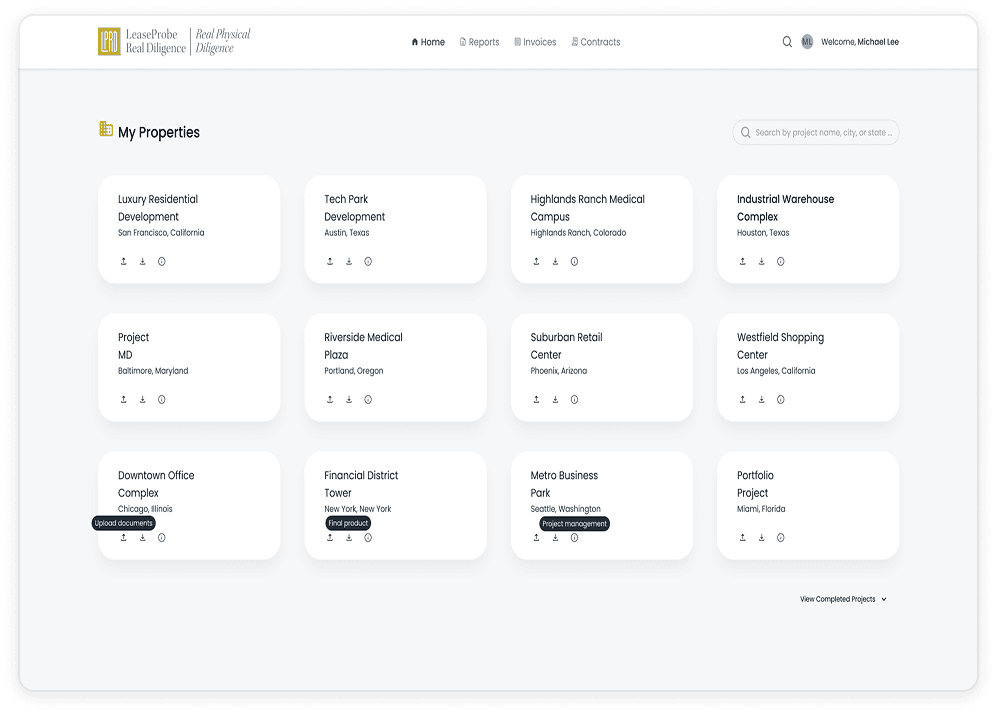This screenshot has width=997, height=714.
Task: Open Financial District Tower title
Action: [x=361, y=484]
